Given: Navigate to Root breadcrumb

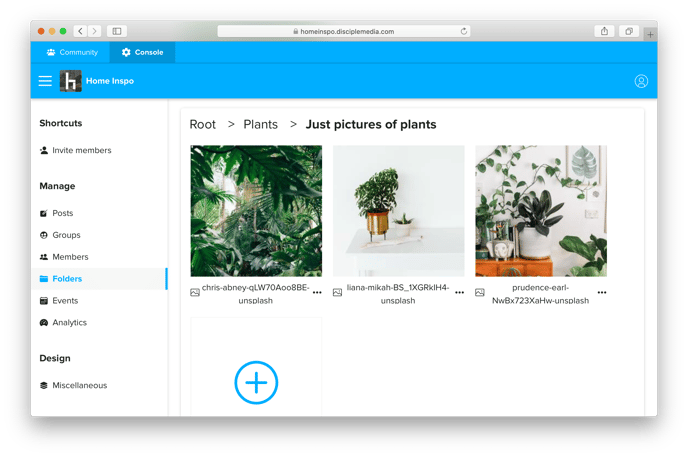Looking at the screenshot, I should click(x=203, y=125).
